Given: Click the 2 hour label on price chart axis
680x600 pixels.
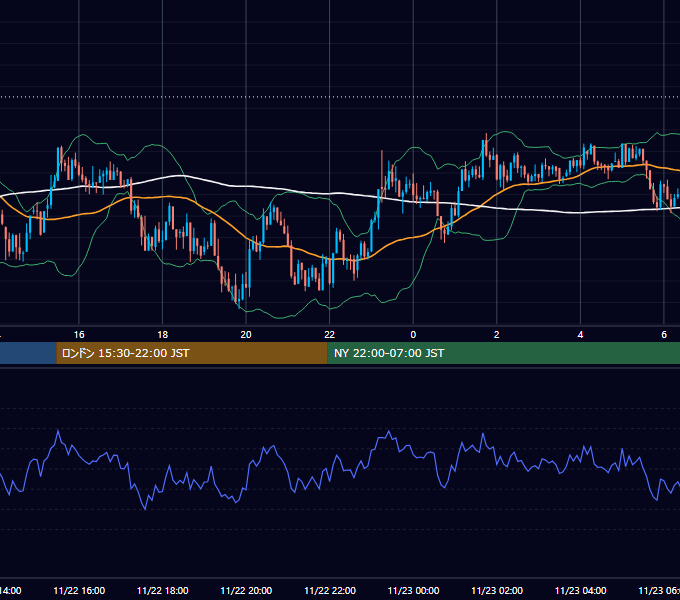Looking at the screenshot, I should pyautogui.click(x=497, y=335).
